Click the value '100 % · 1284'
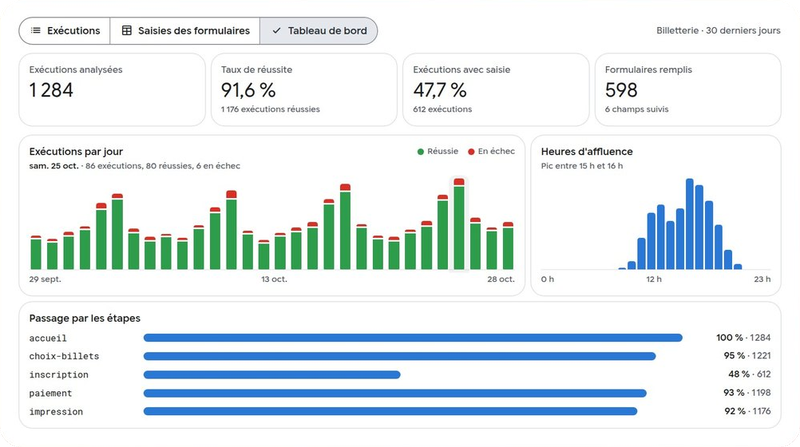 743,338
